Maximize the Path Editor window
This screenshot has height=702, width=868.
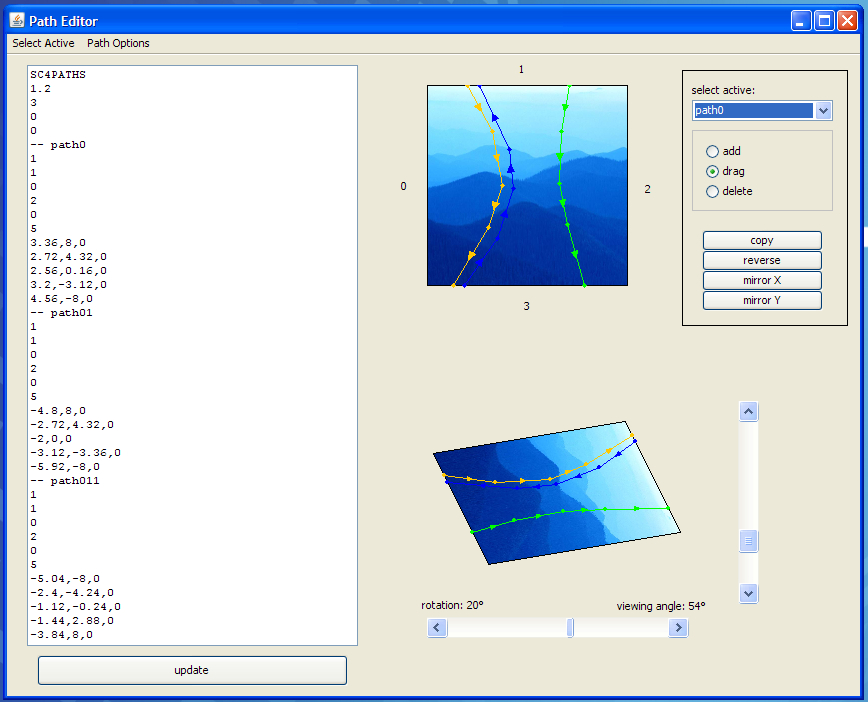click(825, 20)
